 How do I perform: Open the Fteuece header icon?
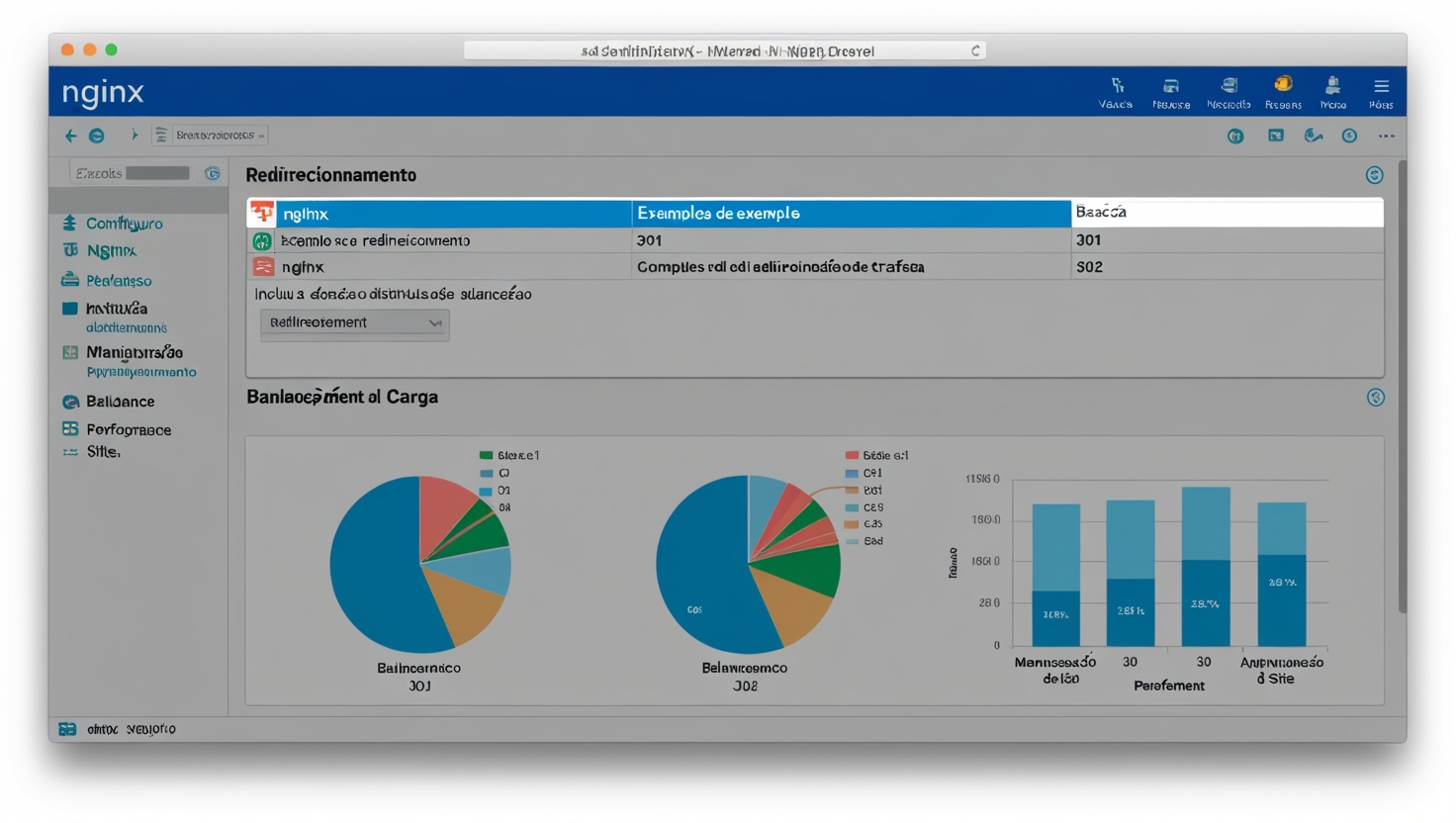click(x=1171, y=86)
